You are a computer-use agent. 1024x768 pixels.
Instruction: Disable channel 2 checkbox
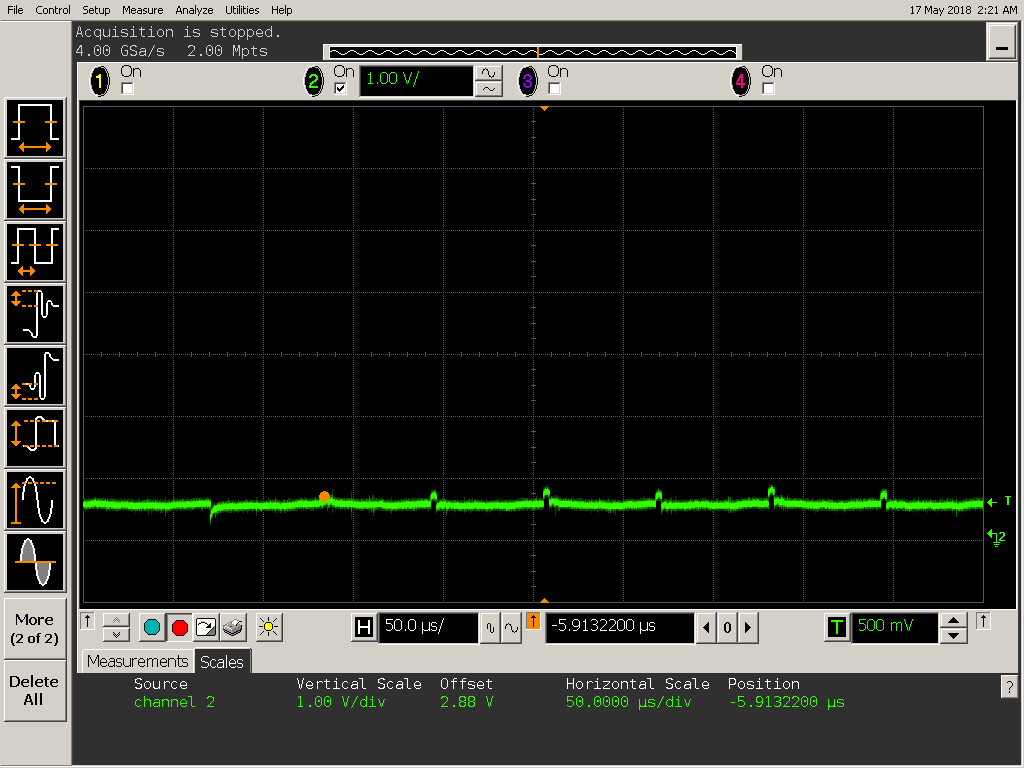click(x=340, y=88)
